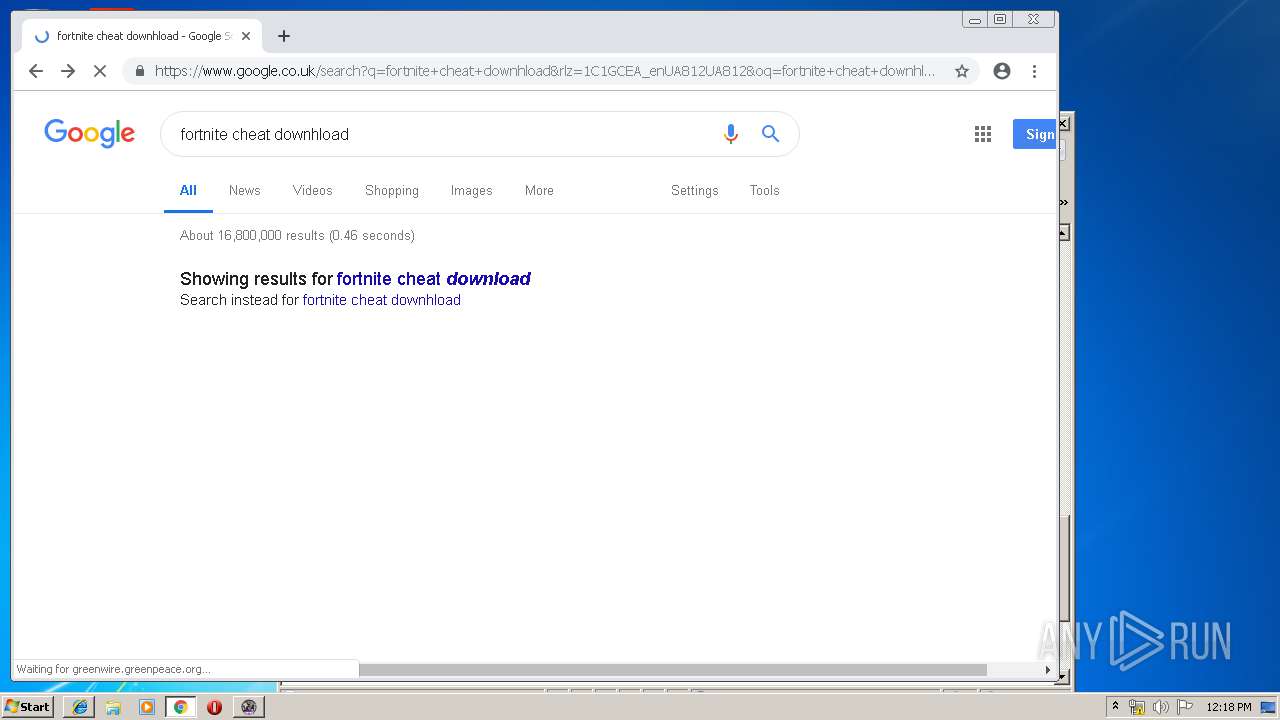1280x720 pixels.
Task: Switch to the Videos tab
Action: coord(312,190)
